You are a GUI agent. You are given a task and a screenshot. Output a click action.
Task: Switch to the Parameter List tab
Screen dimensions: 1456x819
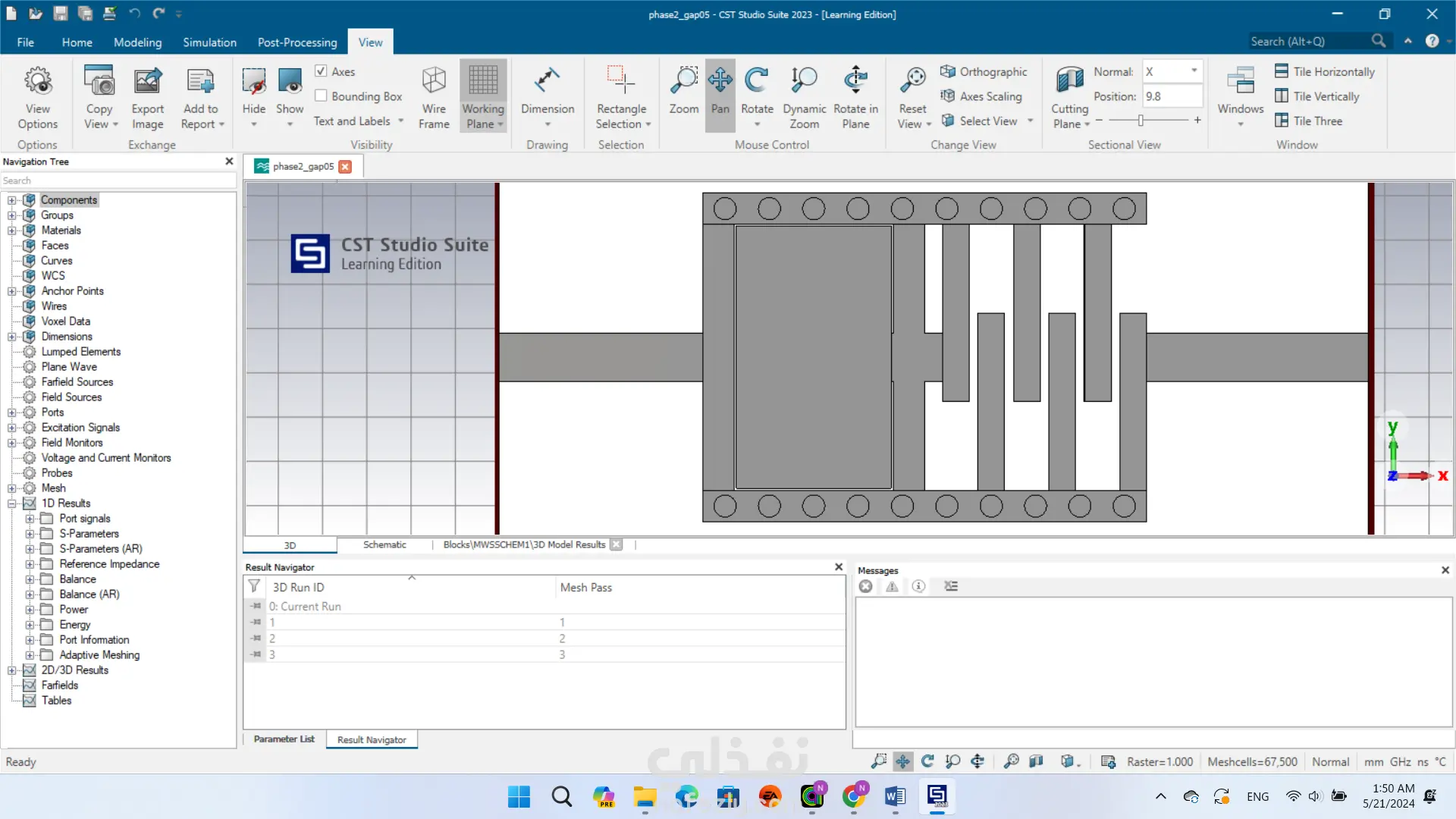coord(284,739)
